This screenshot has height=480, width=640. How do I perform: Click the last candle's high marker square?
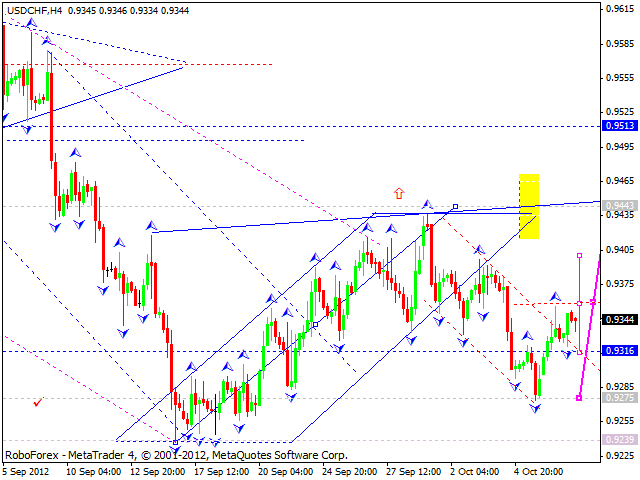[580, 256]
